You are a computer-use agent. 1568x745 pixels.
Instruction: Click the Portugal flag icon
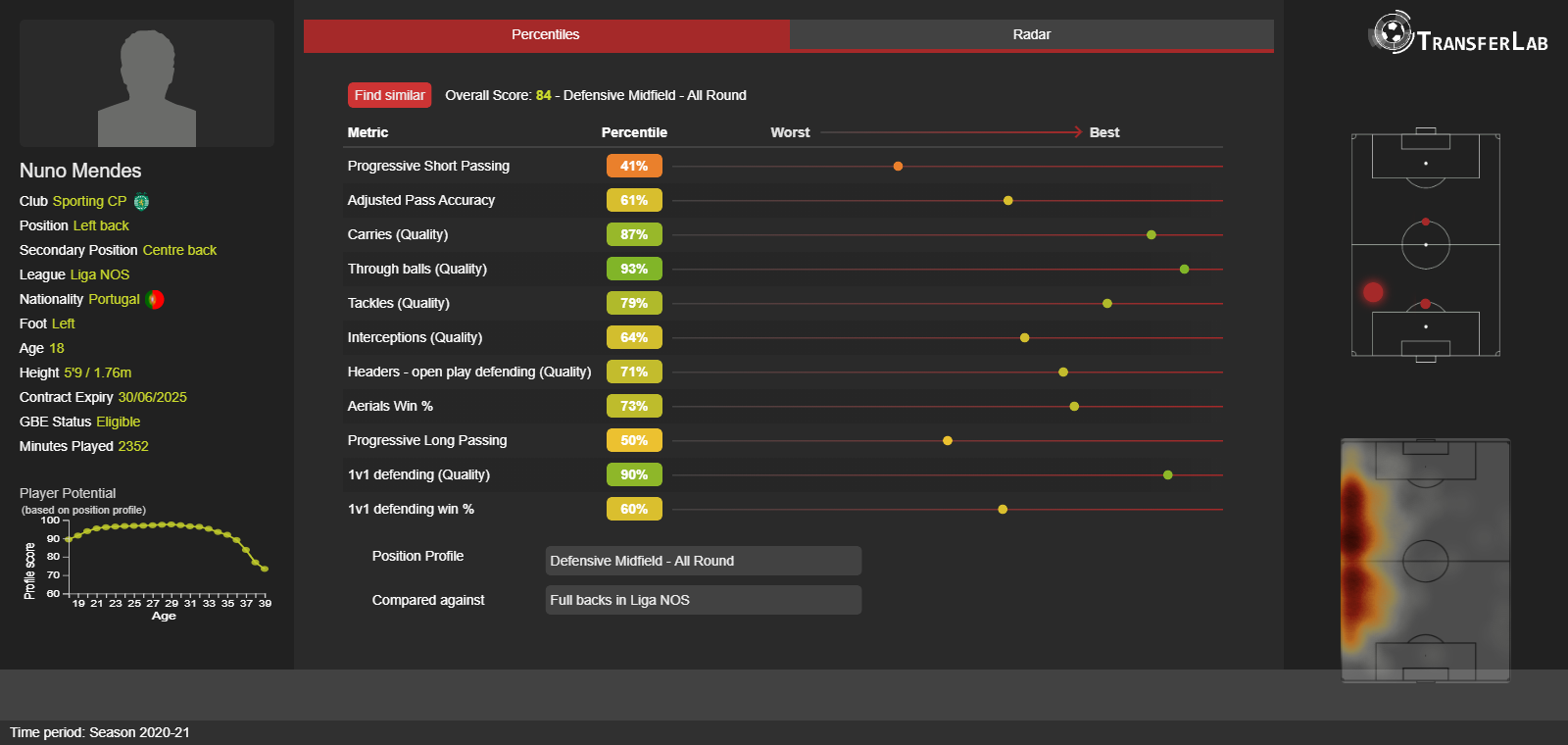[155, 300]
